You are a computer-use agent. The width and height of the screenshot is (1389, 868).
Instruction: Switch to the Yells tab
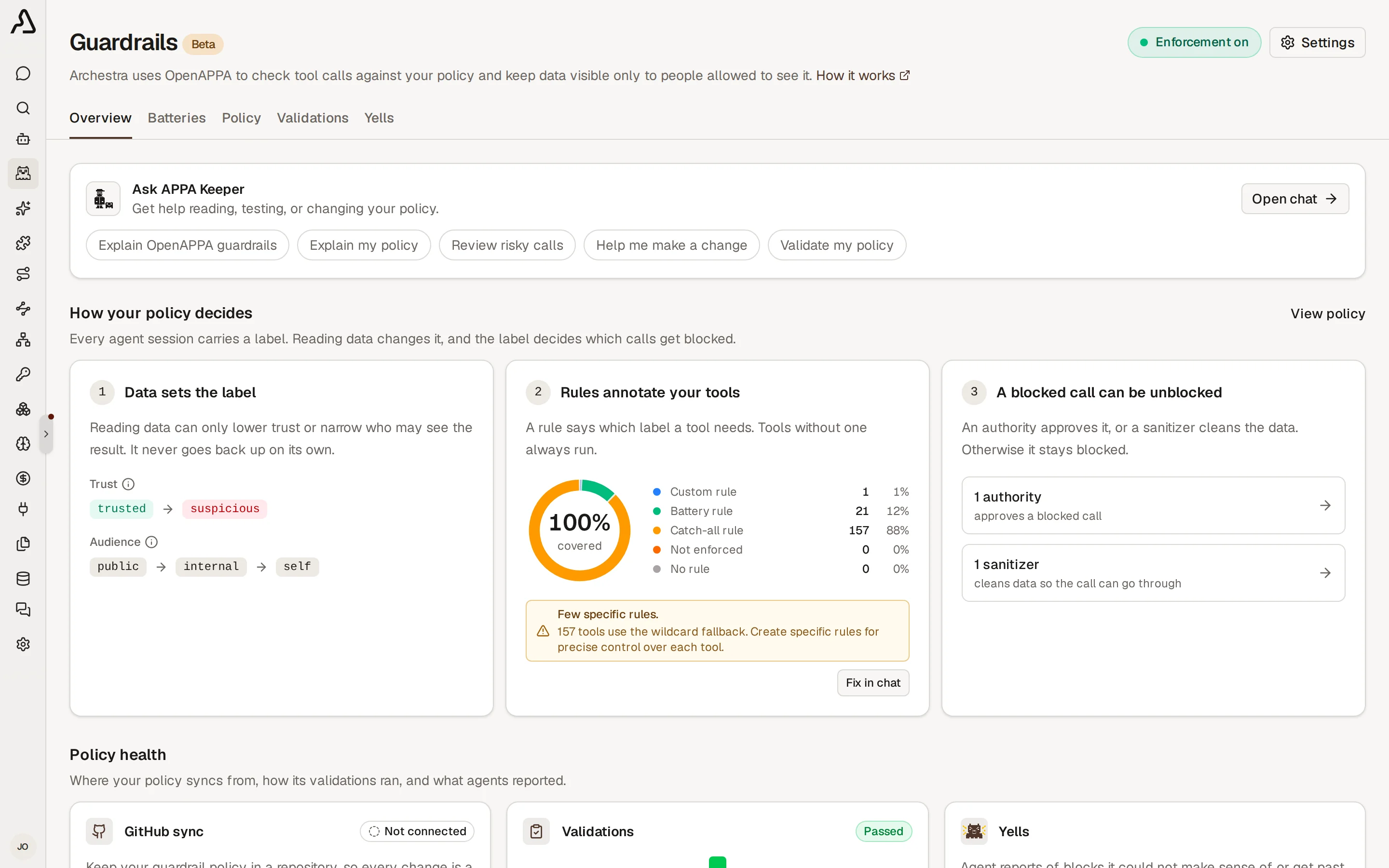(x=379, y=118)
